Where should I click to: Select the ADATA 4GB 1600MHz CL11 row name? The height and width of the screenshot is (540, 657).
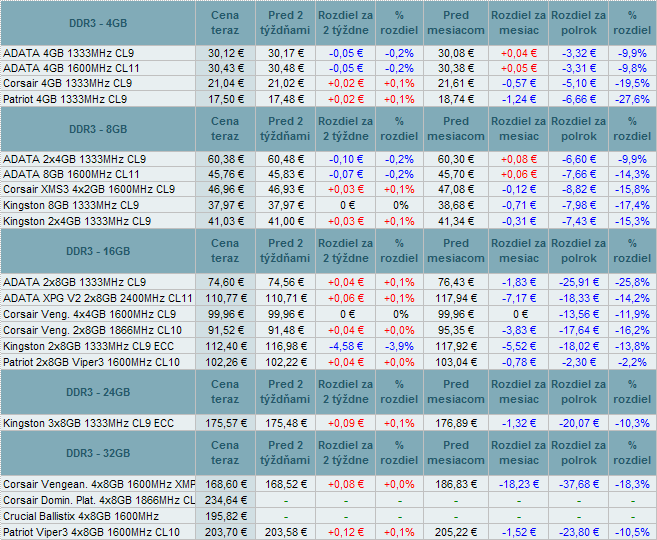click(71, 68)
